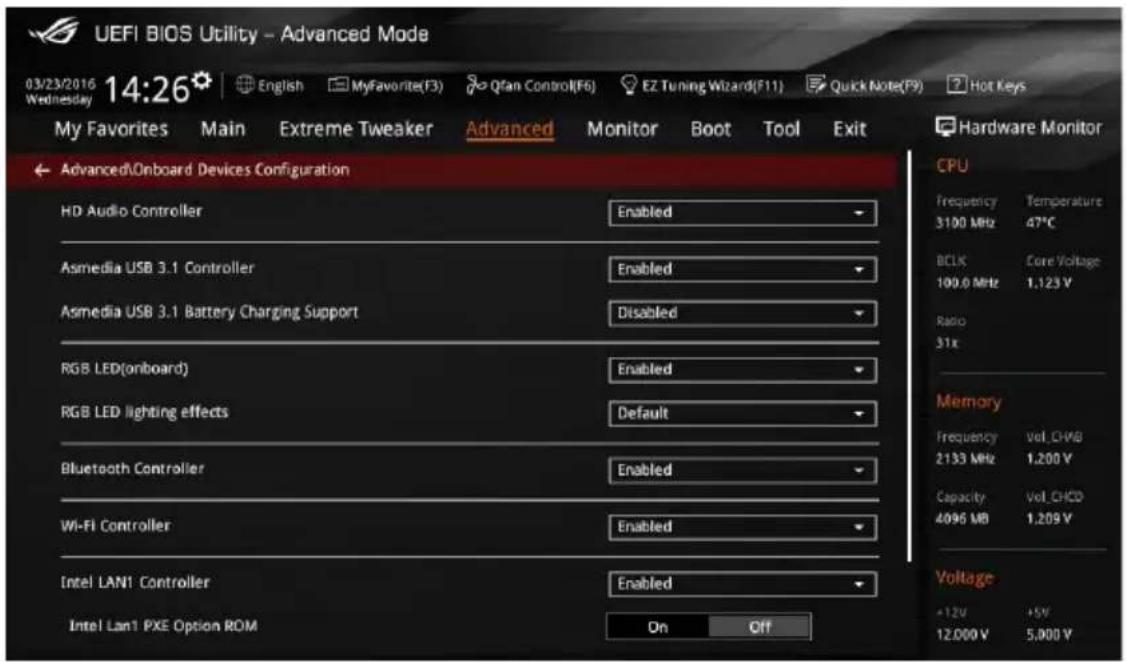Set Intel Lan1 PXE Option ROM to Off
Viewport: 1126px width, 662px height.
(x=760, y=627)
